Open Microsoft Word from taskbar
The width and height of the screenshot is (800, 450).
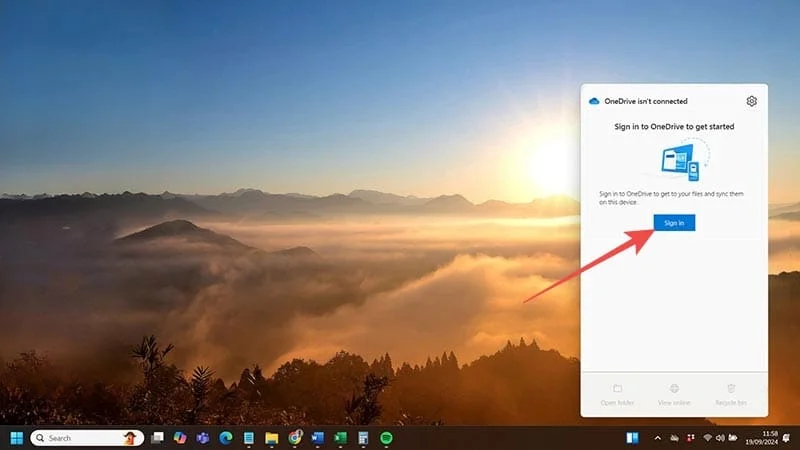coord(317,438)
